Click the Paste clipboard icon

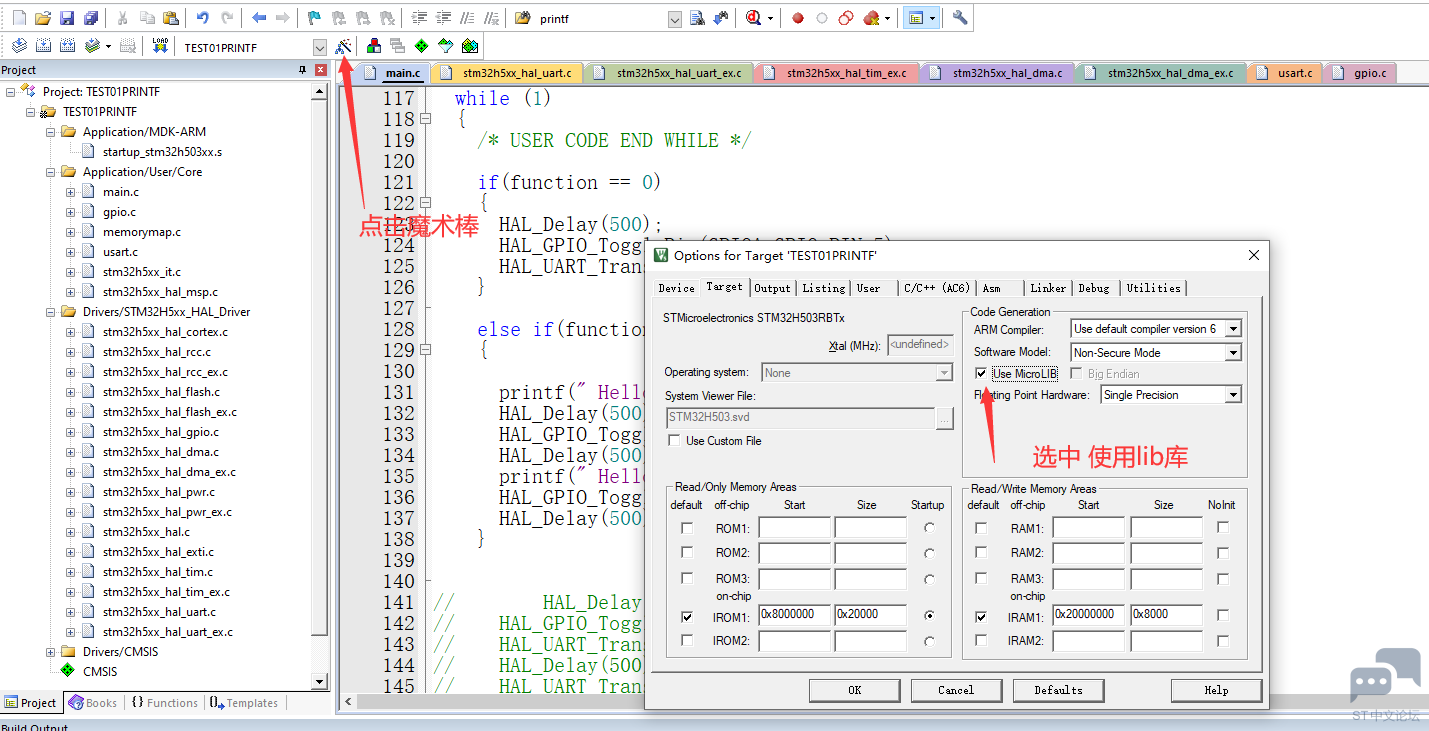[170, 18]
